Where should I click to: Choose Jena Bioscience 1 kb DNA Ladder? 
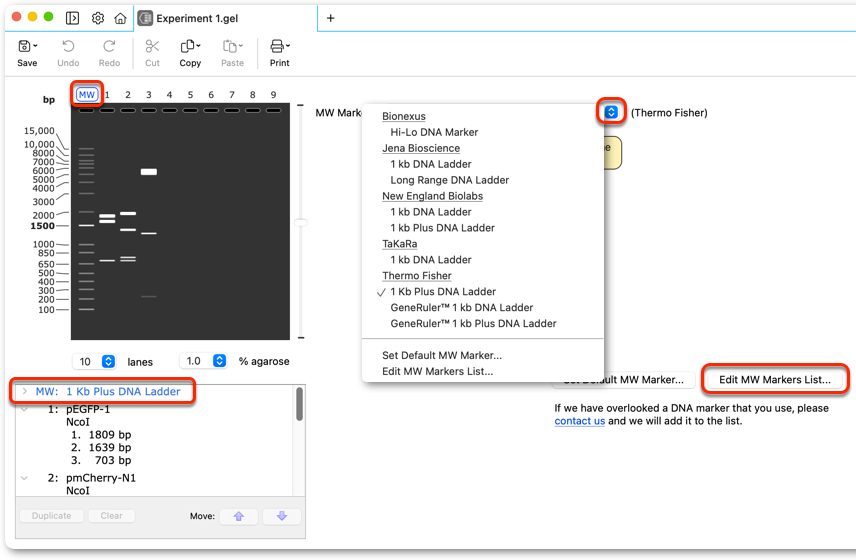(x=431, y=164)
